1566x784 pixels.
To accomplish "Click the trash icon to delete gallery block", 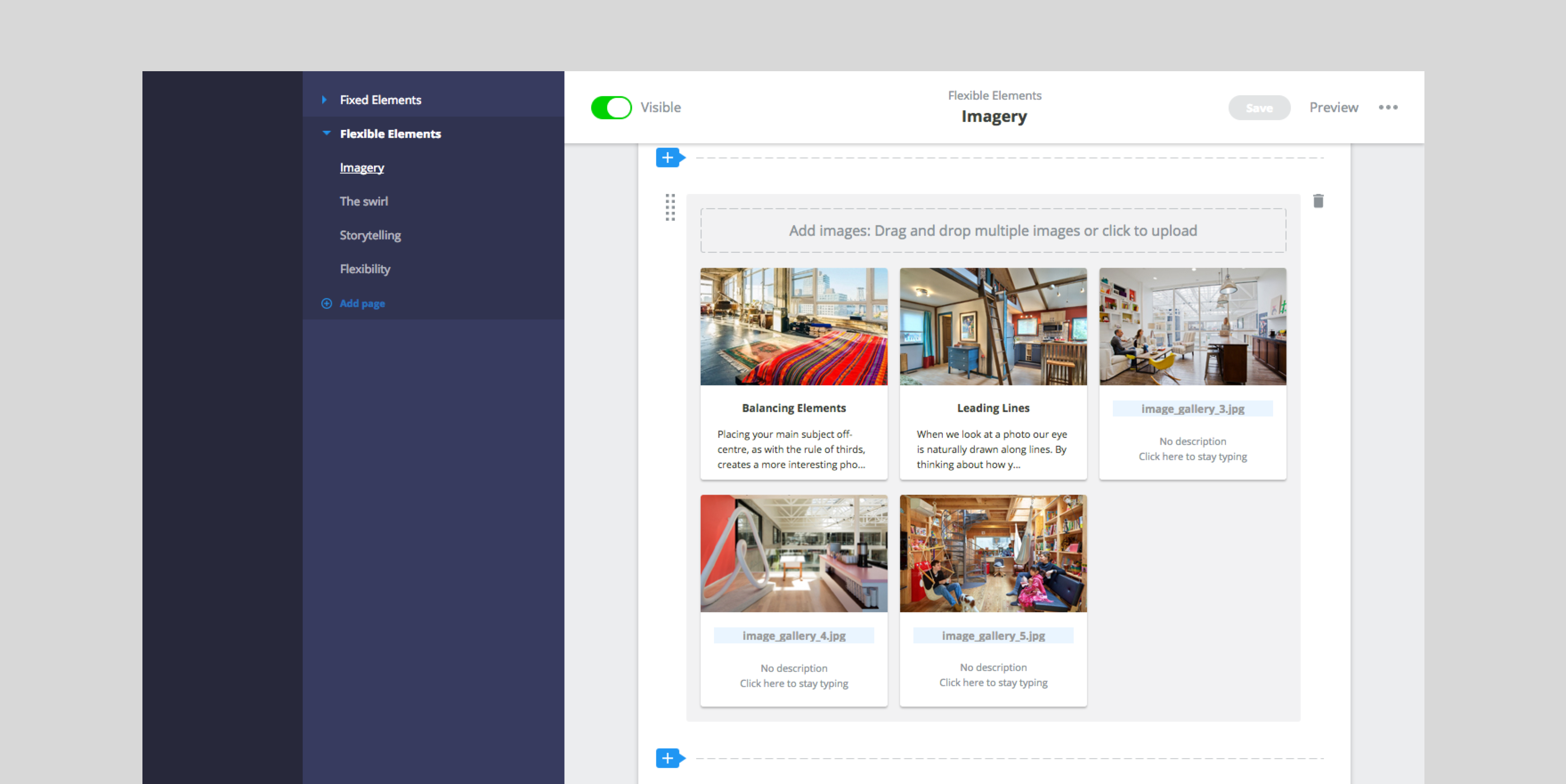I will pyautogui.click(x=1318, y=201).
